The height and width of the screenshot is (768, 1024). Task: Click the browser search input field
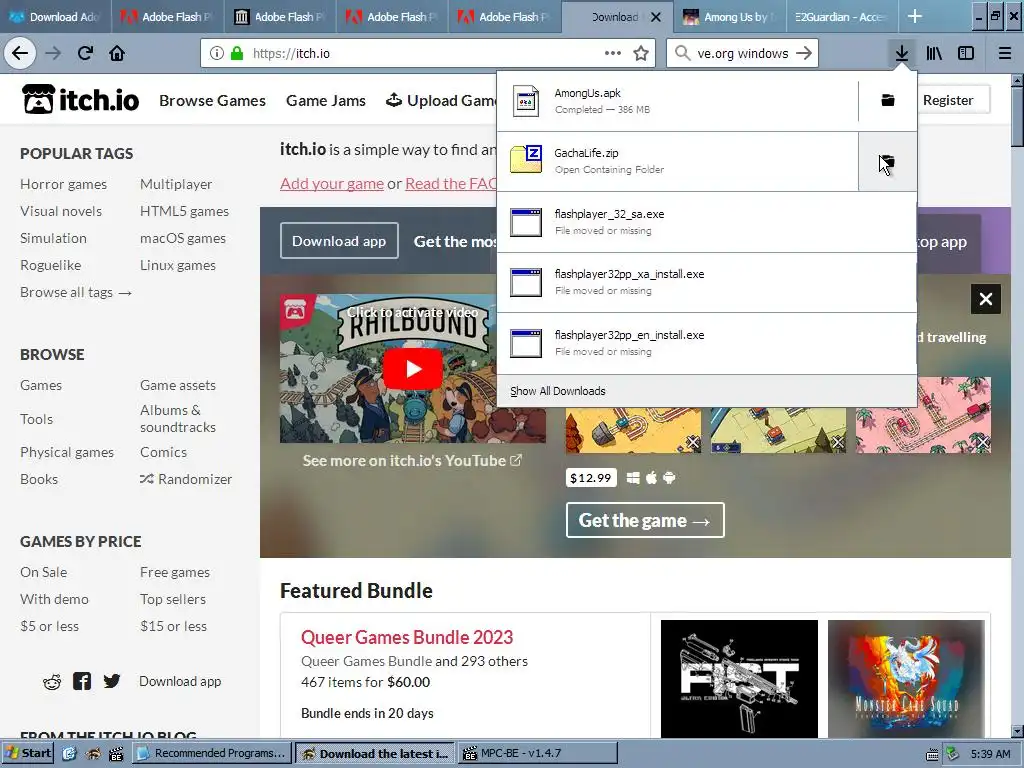point(743,54)
